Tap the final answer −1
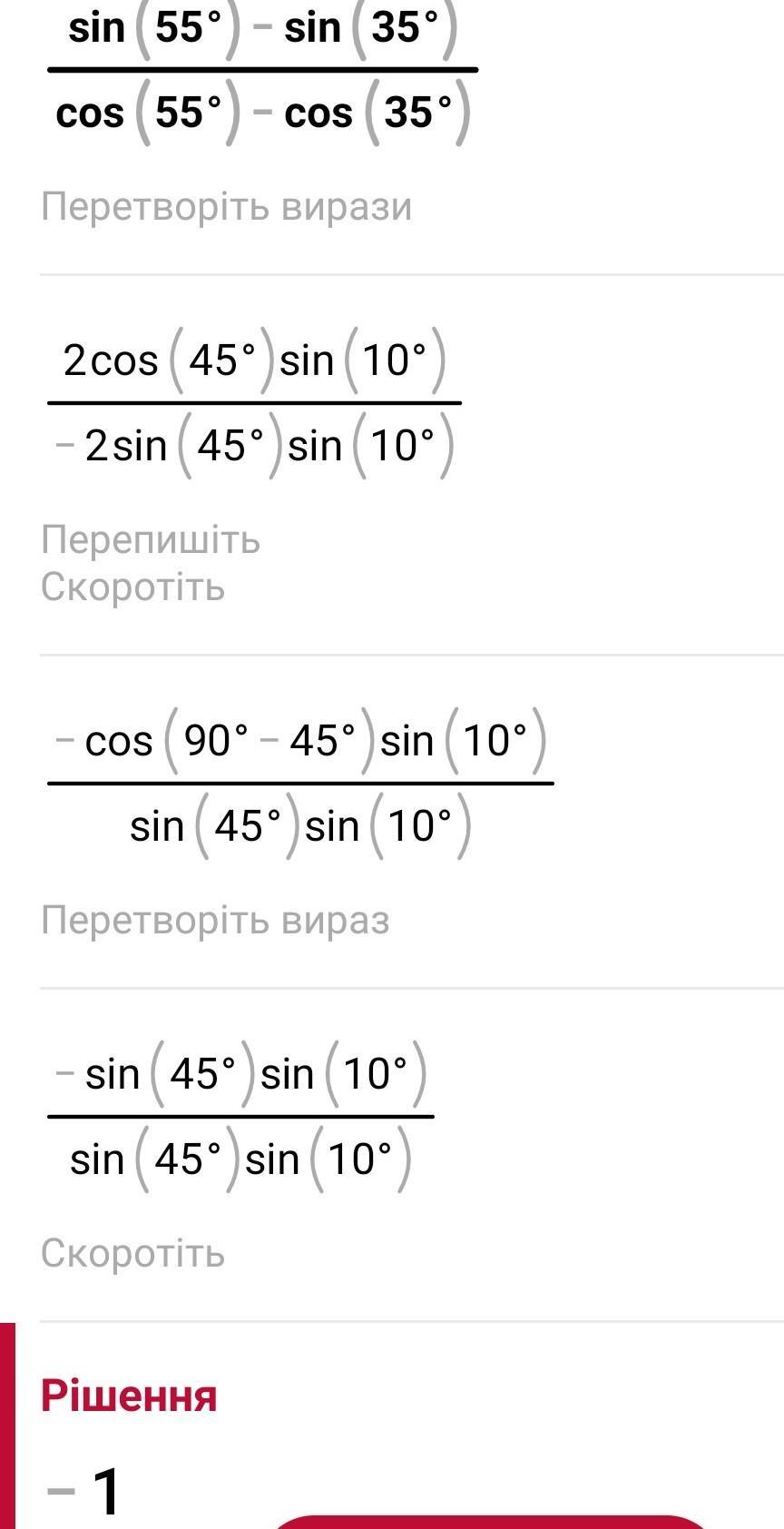 coord(84,1491)
